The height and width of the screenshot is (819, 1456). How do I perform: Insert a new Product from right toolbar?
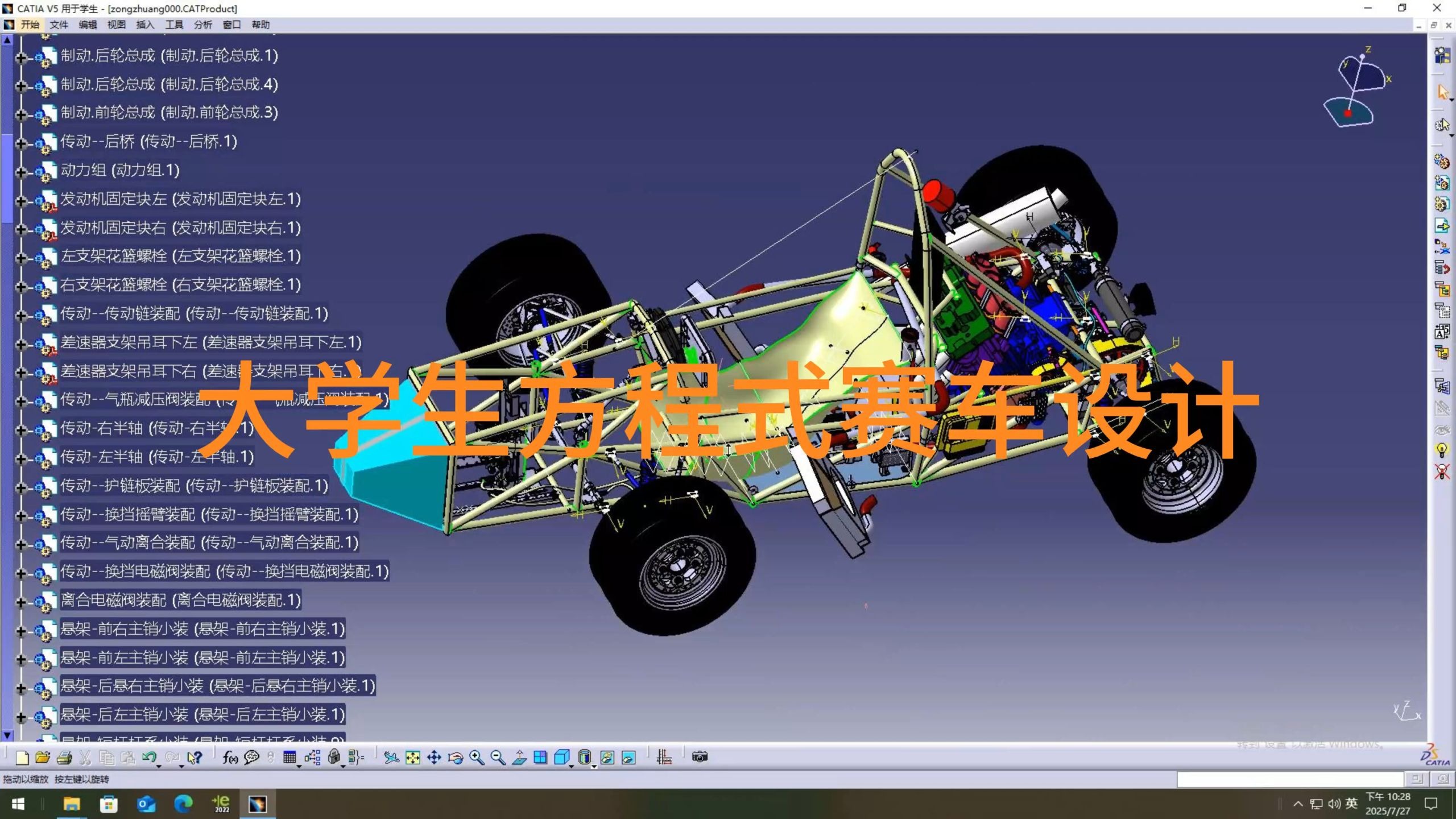[x=1441, y=183]
